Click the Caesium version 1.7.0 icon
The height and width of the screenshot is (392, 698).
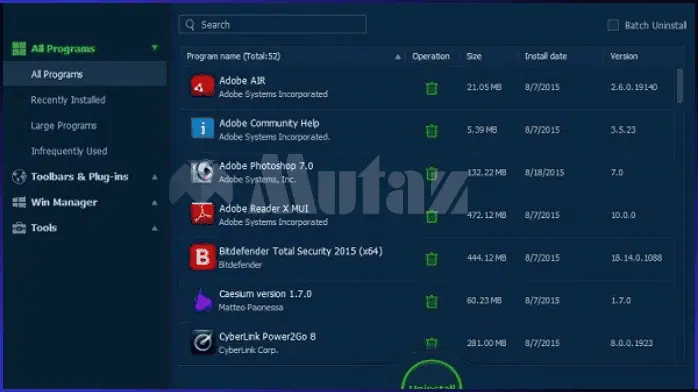pos(203,300)
